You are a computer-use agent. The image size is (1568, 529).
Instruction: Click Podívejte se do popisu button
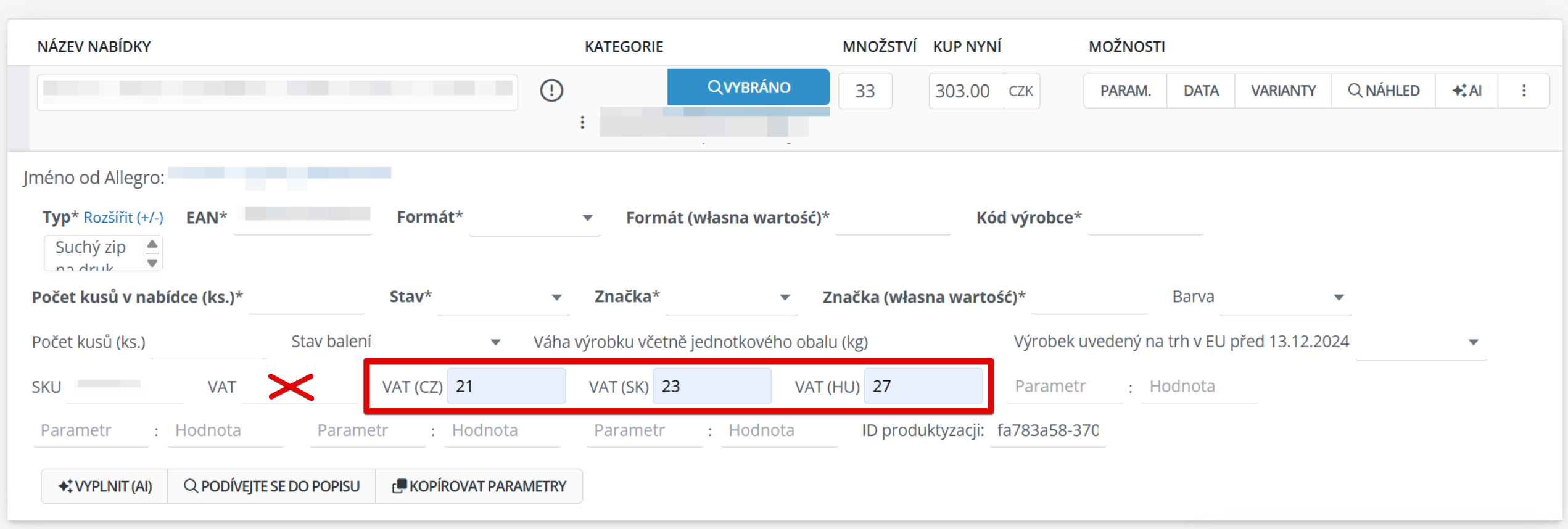pyautogui.click(x=271, y=486)
